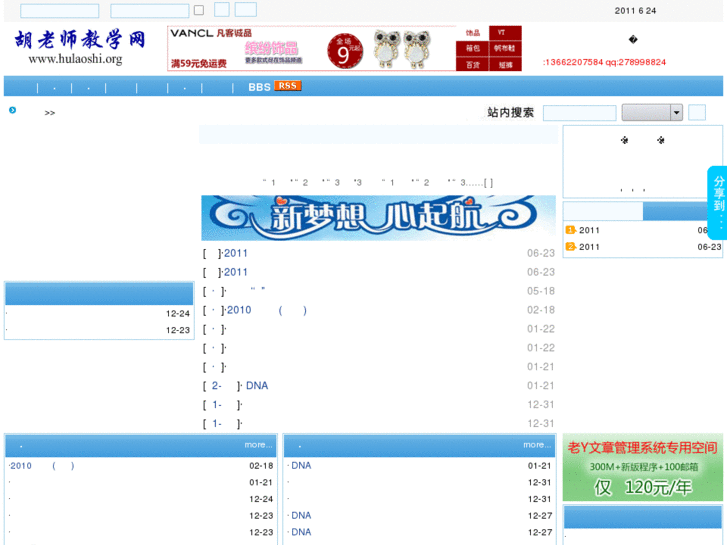Click the 仅 120元/年 price text in green ad
Viewport: 727px width, 545px height.
point(643,487)
